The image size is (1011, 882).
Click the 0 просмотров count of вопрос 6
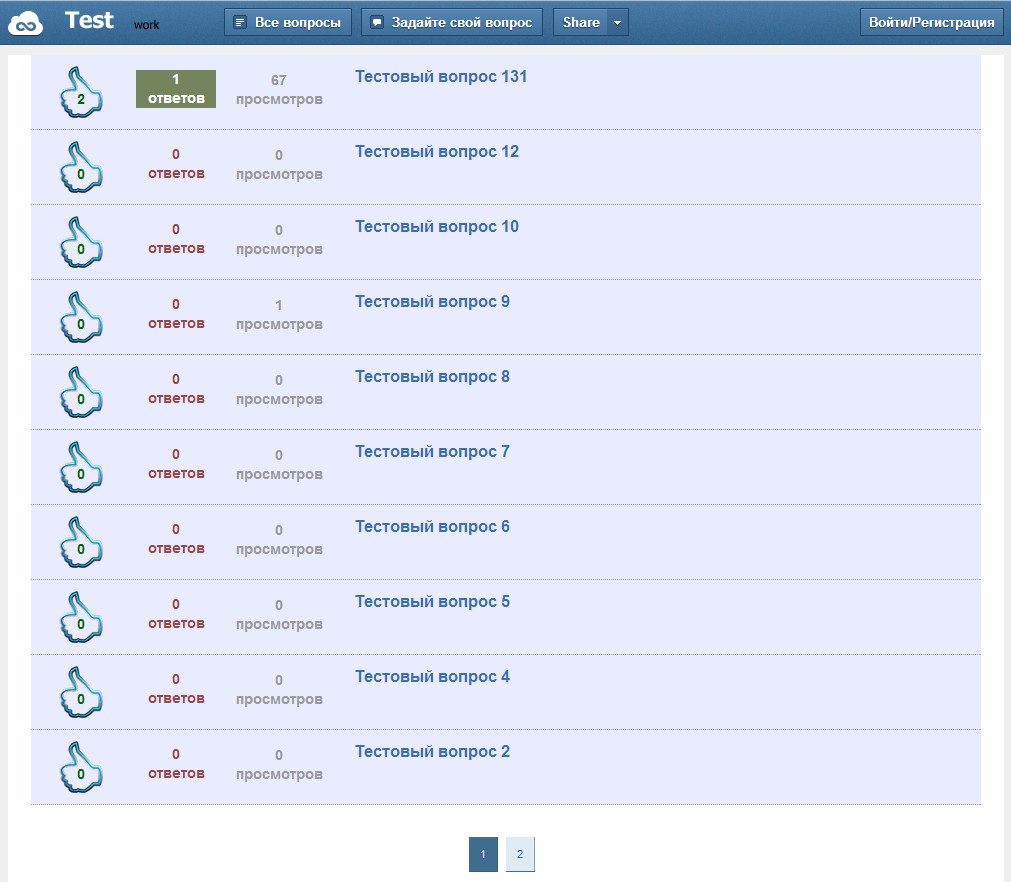pyautogui.click(x=279, y=540)
